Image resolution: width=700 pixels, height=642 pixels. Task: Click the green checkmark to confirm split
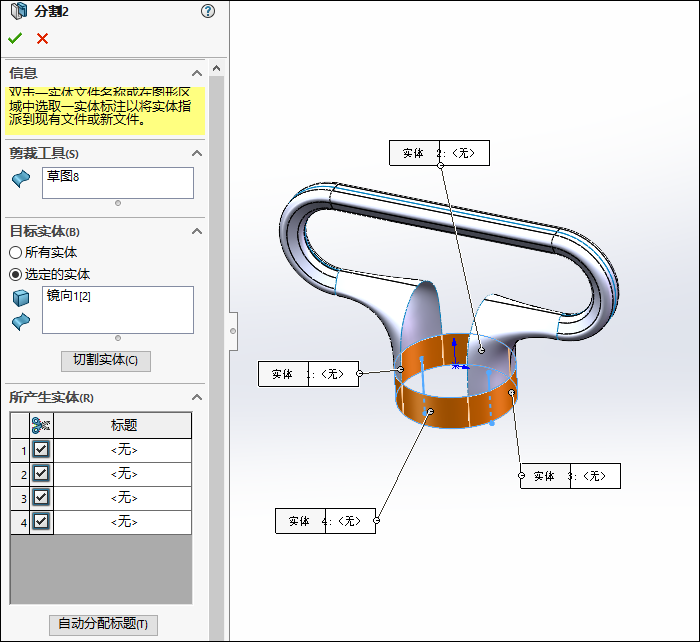point(15,39)
